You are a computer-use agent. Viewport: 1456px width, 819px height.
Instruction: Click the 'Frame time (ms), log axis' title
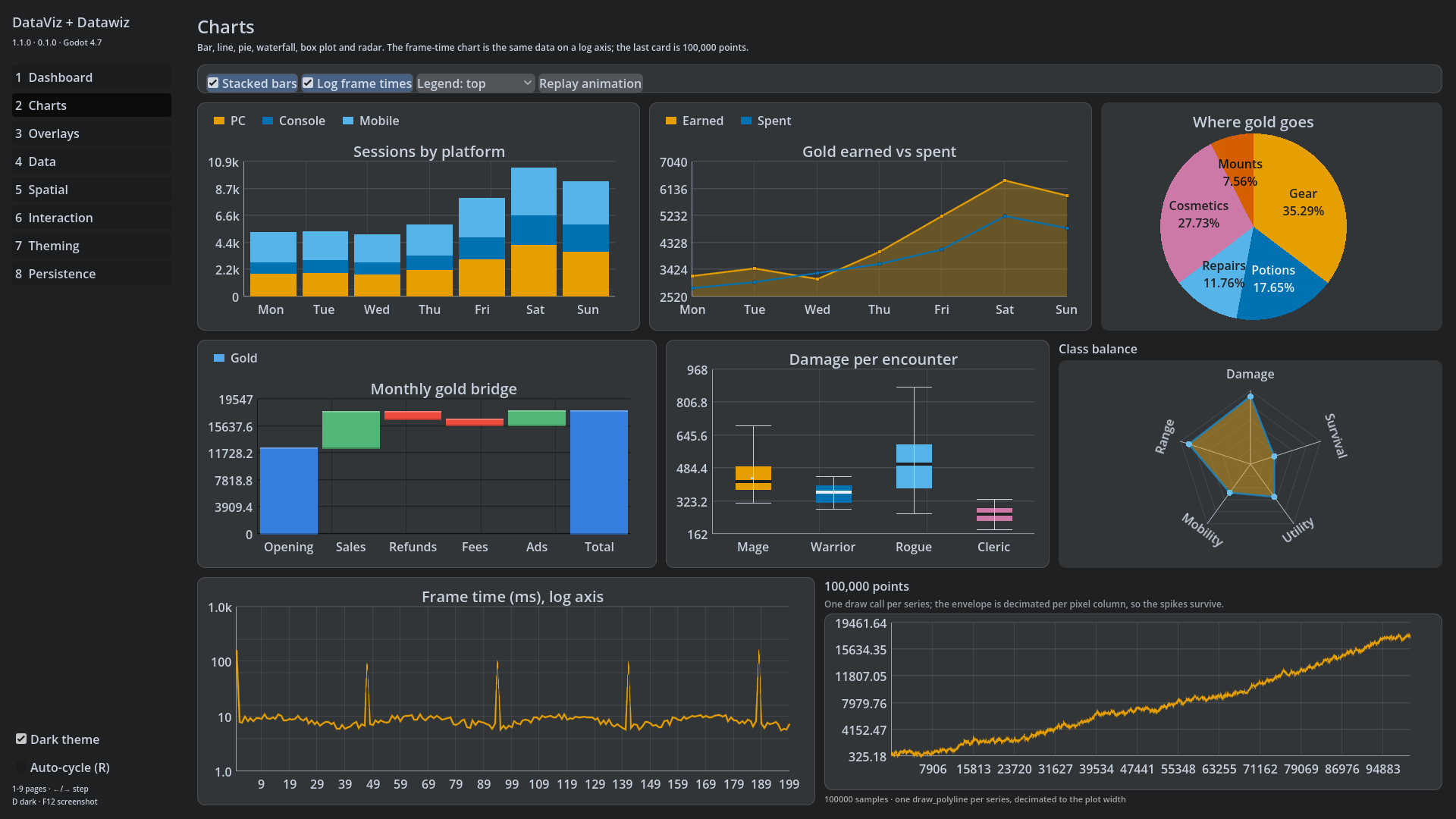tap(513, 597)
